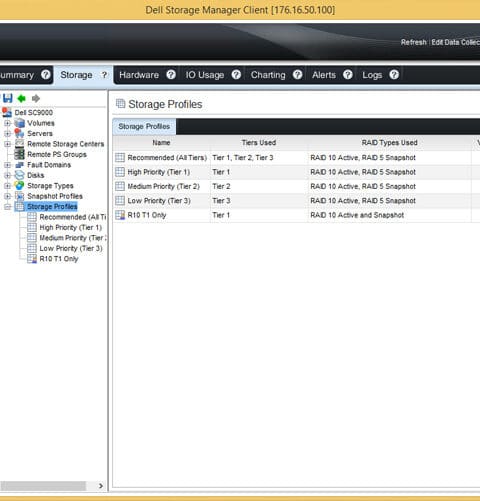
Task: Click the Fault Domains icon
Action: pos(19,165)
